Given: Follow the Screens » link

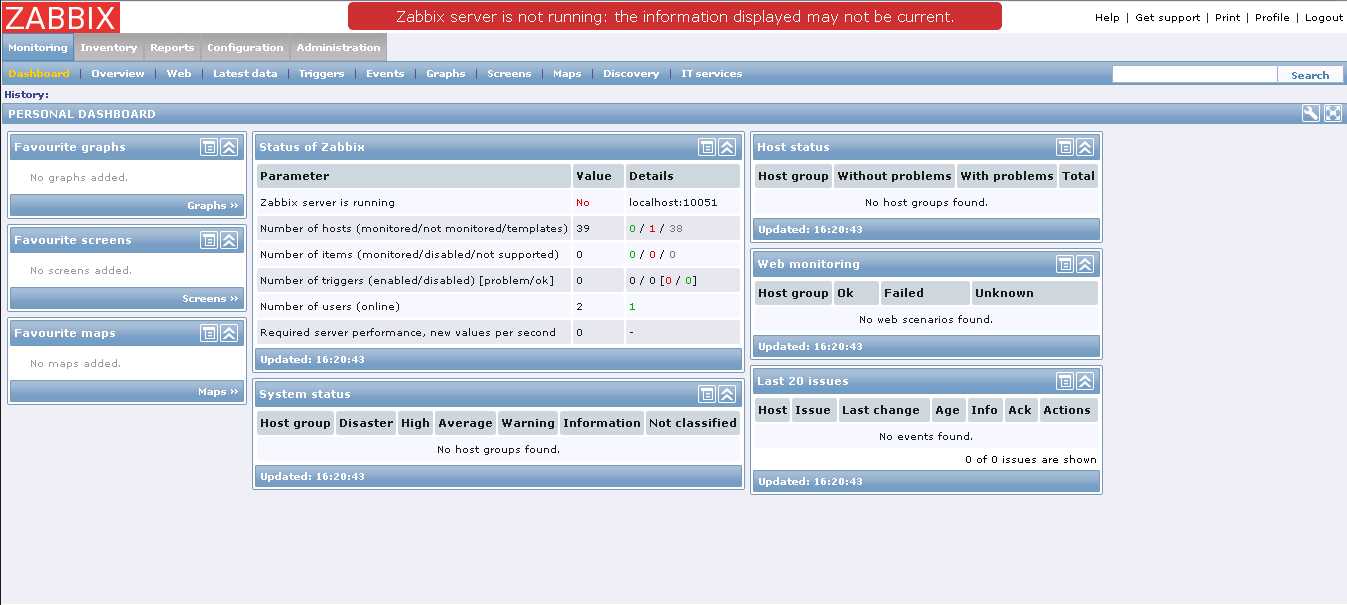Looking at the screenshot, I should pyautogui.click(x=211, y=299).
